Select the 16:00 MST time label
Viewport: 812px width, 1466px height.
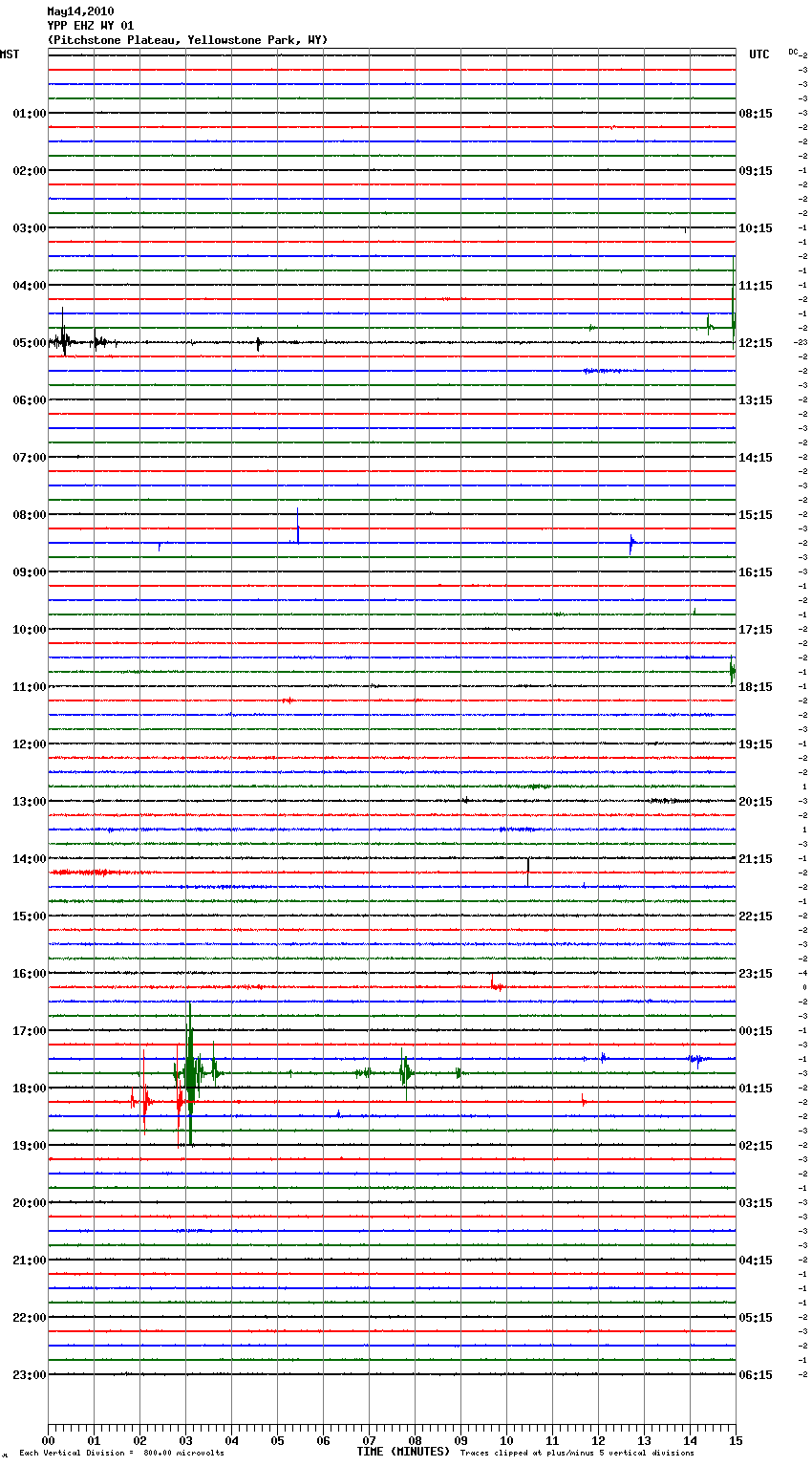point(30,974)
